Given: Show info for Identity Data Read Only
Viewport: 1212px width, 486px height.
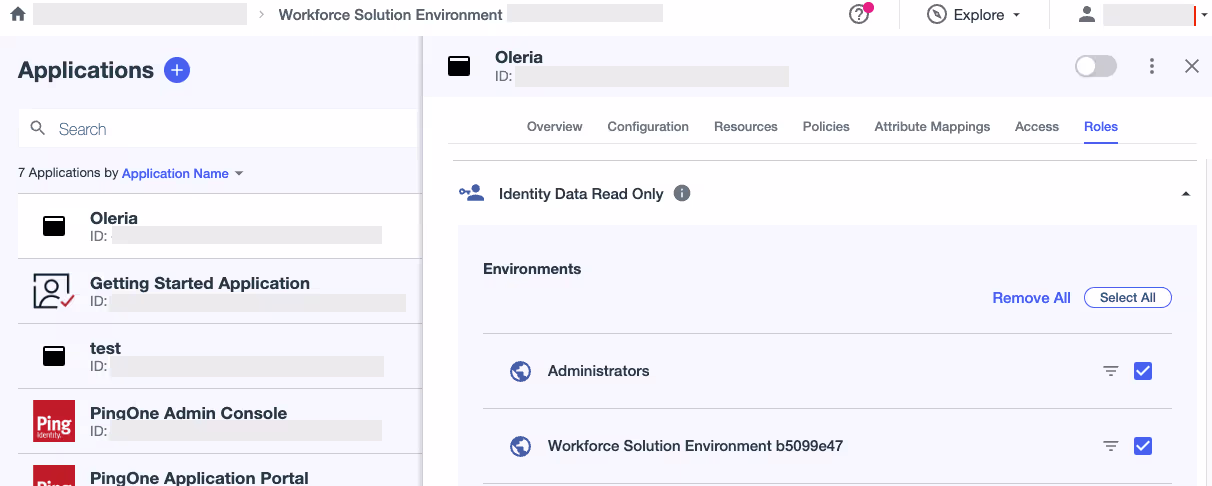Looking at the screenshot, I should pyautogui.click(x=682, y=193).
